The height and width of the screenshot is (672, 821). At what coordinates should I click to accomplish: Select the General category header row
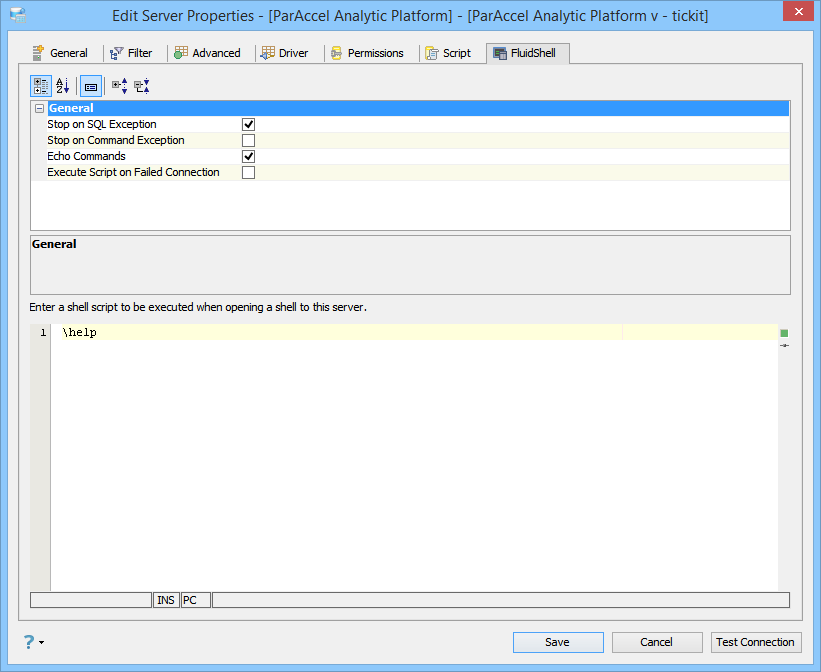pyautogui.click(x=418, y=108)
